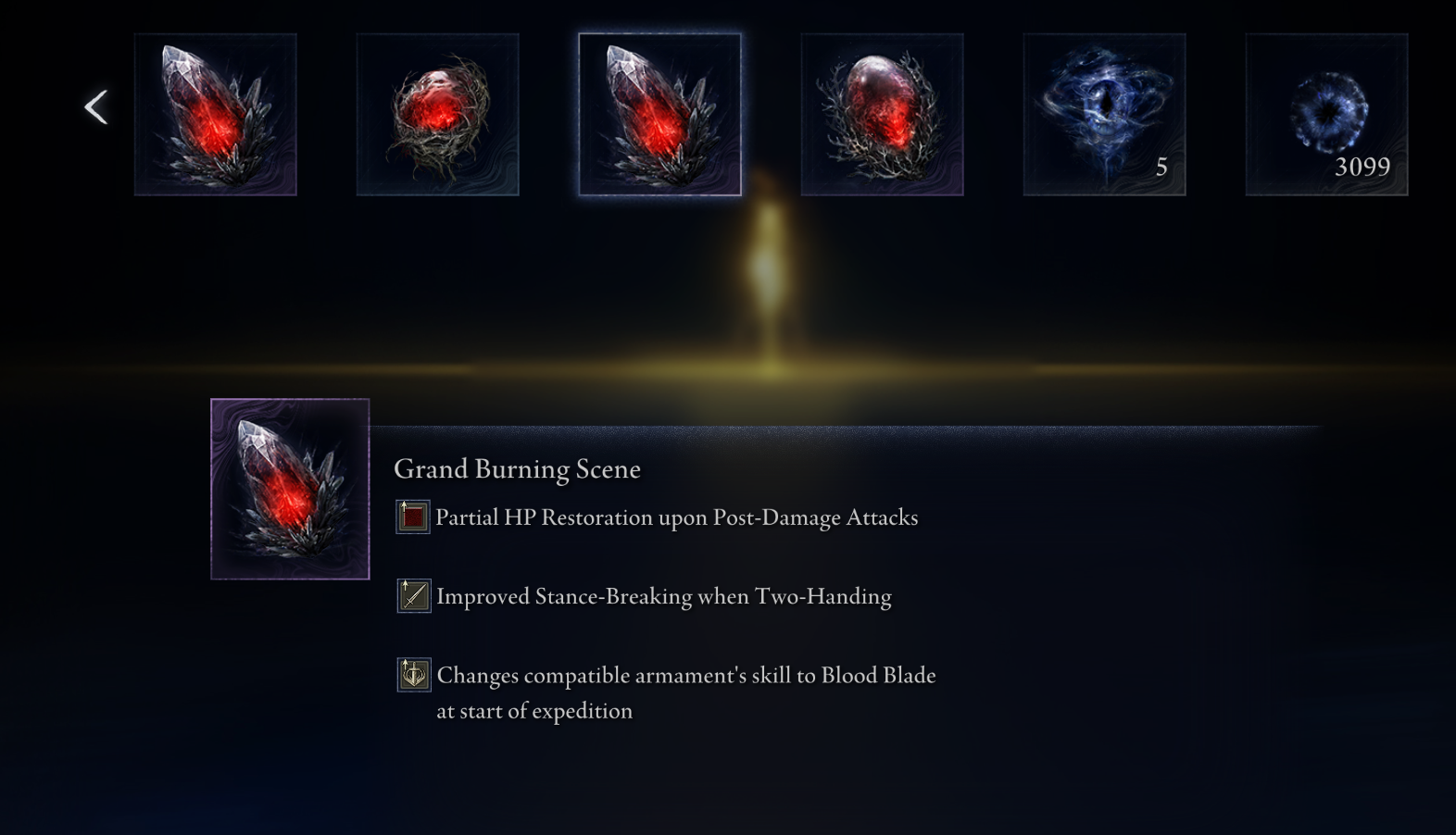
Task: Select the Blood Blade armament skill description
Action: [x=686, y=692]
